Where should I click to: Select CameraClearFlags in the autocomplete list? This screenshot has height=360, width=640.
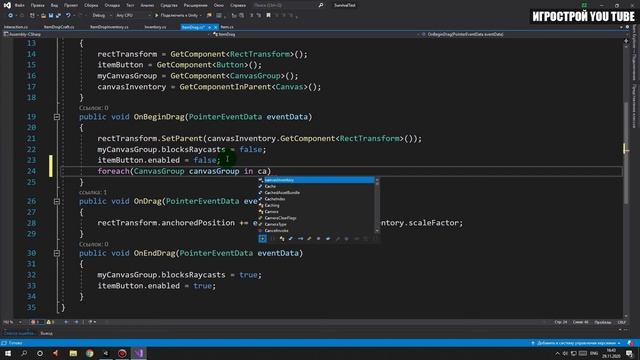pos(316,218)
